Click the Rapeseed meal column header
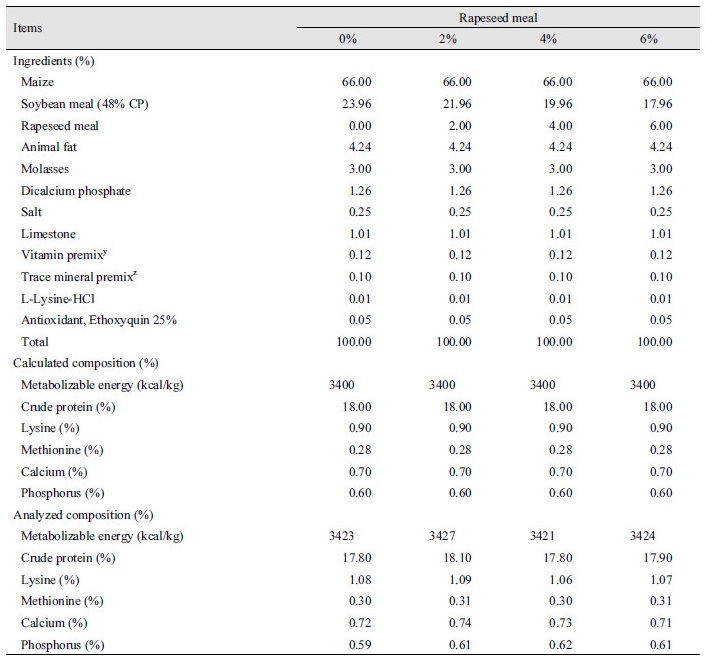Screen dimensions: 705x657 point(498,18)
